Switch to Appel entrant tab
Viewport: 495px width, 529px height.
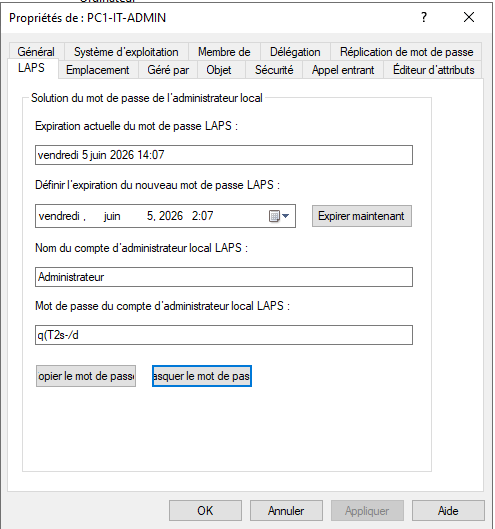tap(343, 70)
